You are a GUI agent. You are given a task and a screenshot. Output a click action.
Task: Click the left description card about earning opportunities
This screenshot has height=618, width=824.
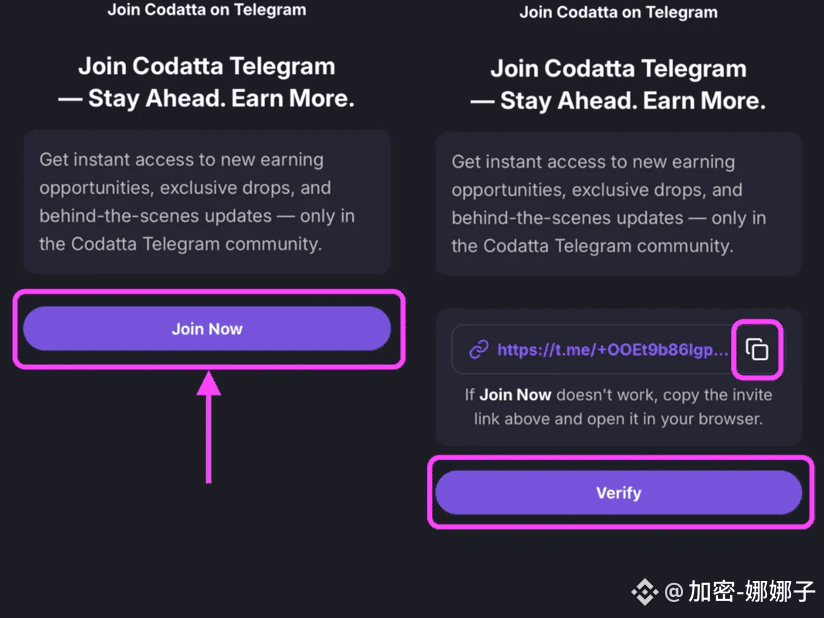[207, 202]
